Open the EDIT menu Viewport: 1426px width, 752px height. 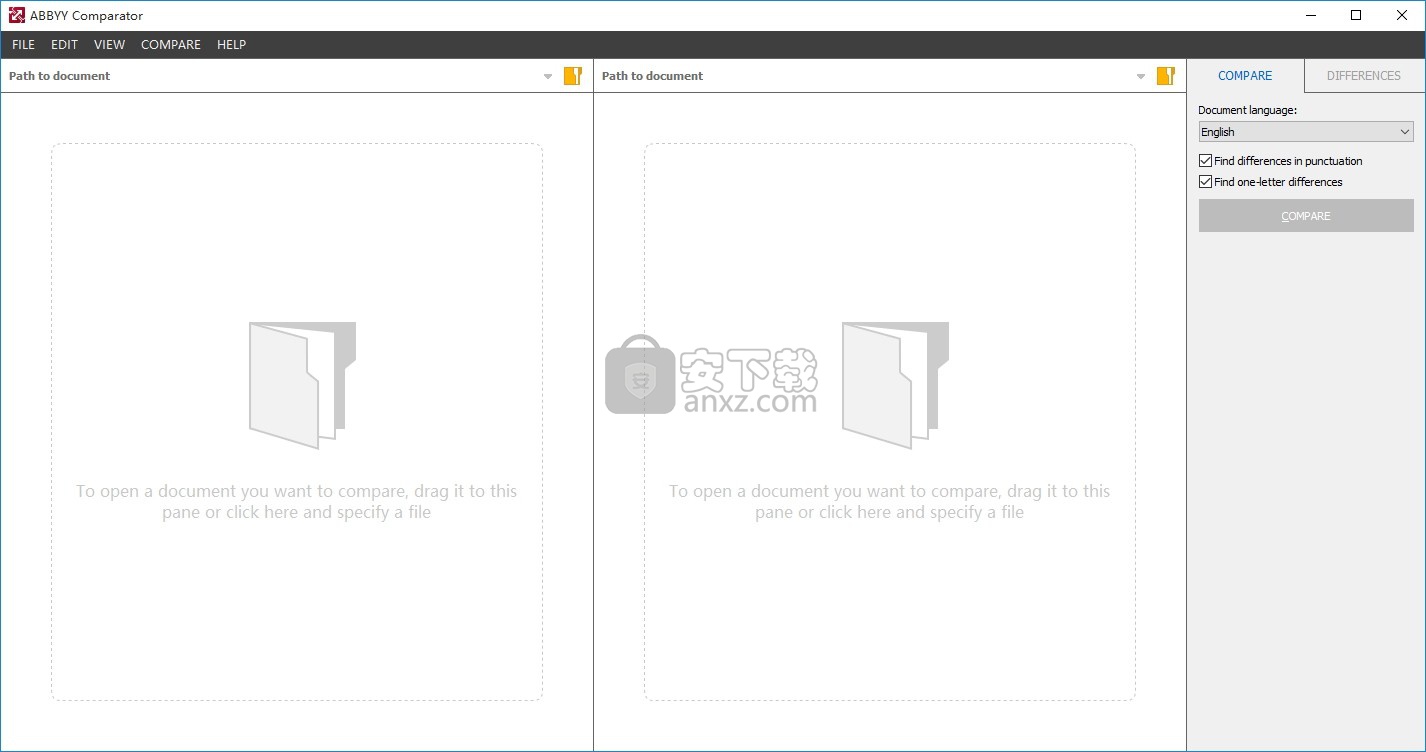click(64, 45)
